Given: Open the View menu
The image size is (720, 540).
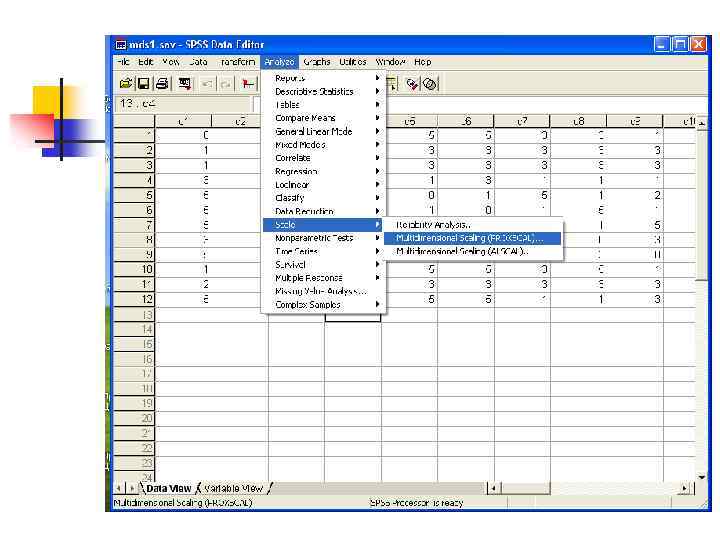Looking at the screenshot, I should (170, 62).
